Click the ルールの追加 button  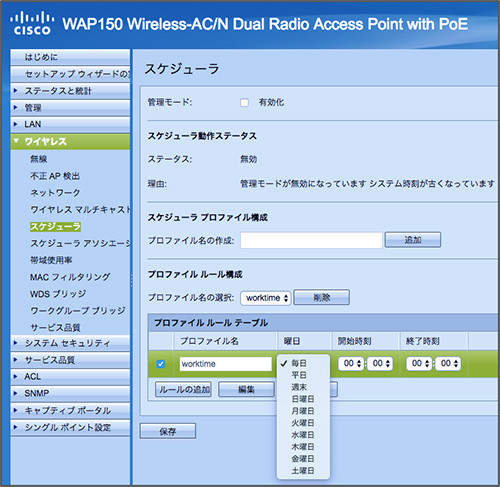click(x=183, y=389)
